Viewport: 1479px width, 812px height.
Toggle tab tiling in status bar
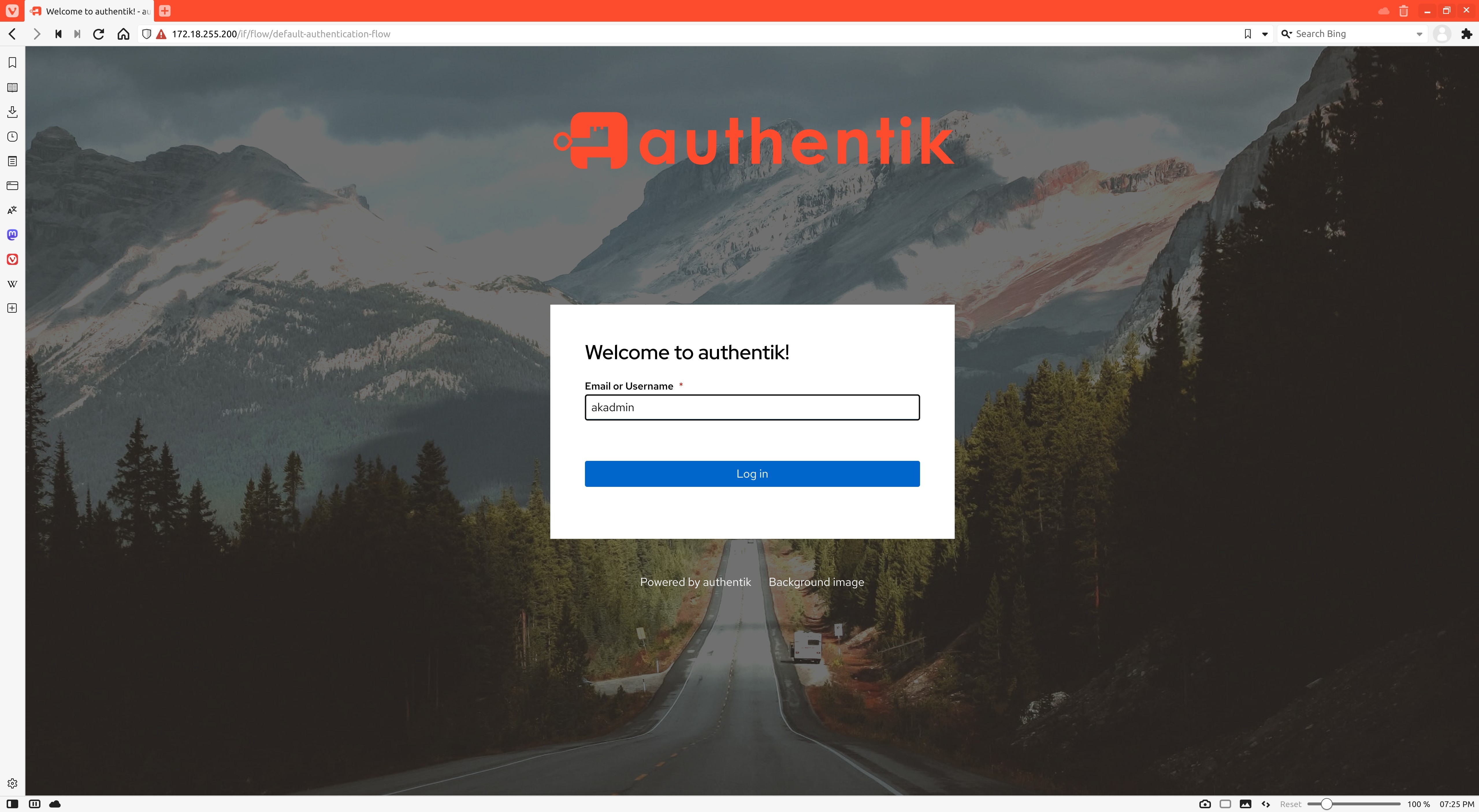tap(34, 804)
